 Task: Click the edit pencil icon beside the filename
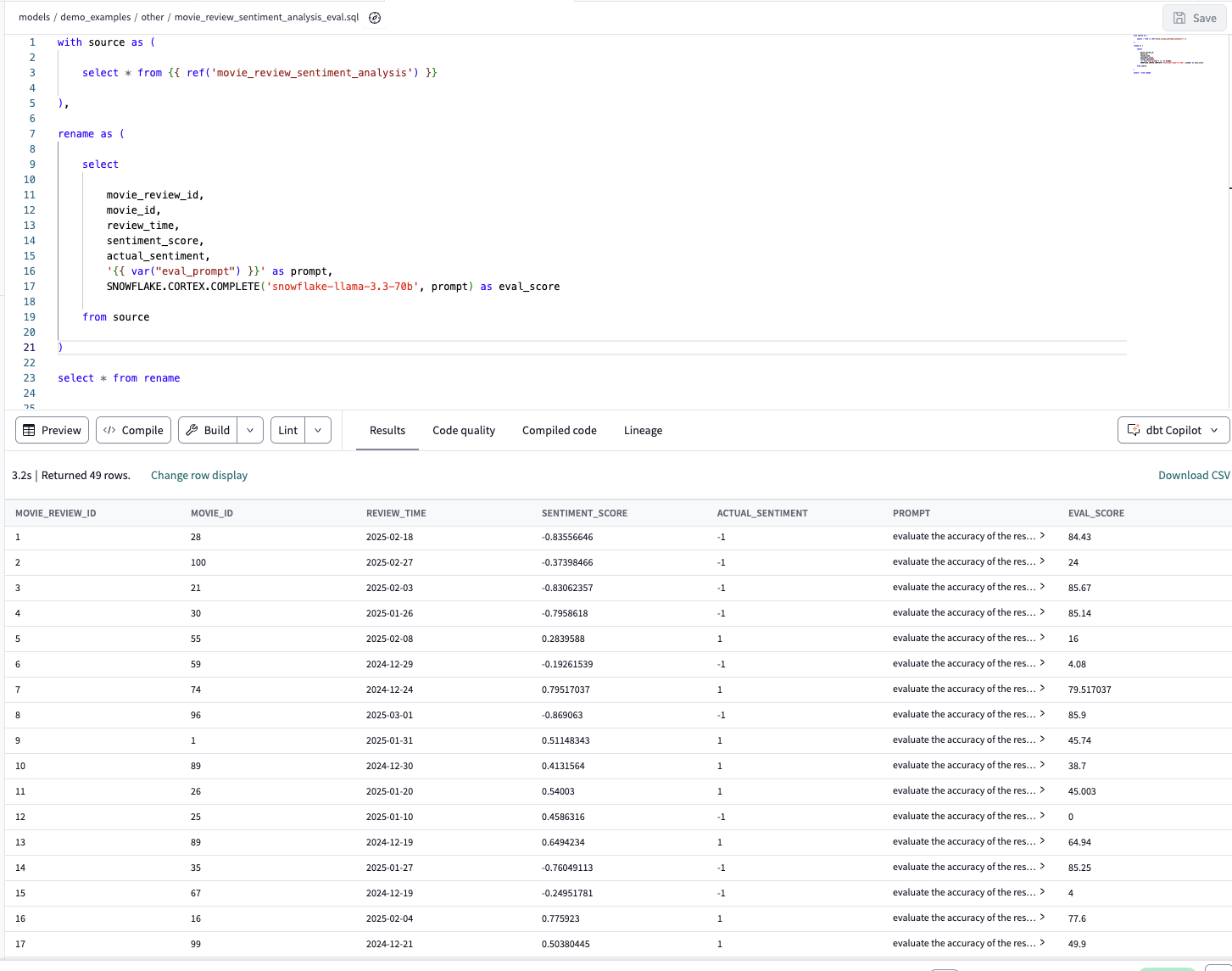point(374,17)
